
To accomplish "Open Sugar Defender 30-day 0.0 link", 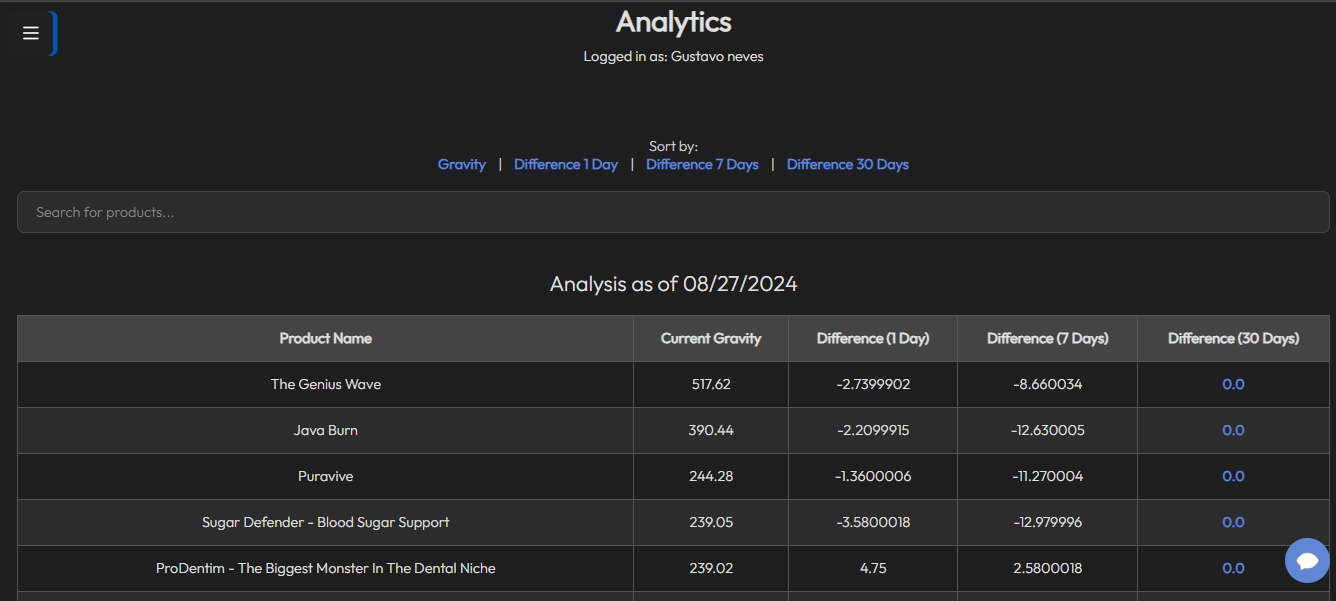I will pyautogui.click(x=1233, y=522).
